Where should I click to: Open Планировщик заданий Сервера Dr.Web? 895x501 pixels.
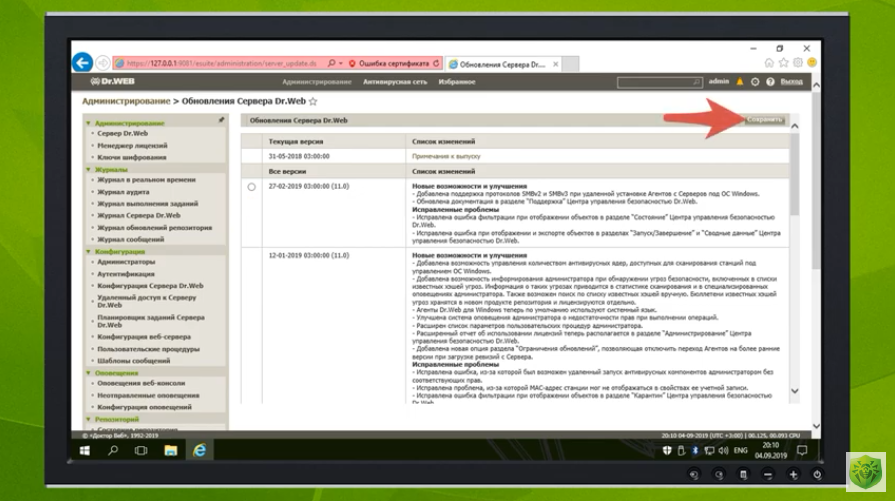[x=151, y=321]
